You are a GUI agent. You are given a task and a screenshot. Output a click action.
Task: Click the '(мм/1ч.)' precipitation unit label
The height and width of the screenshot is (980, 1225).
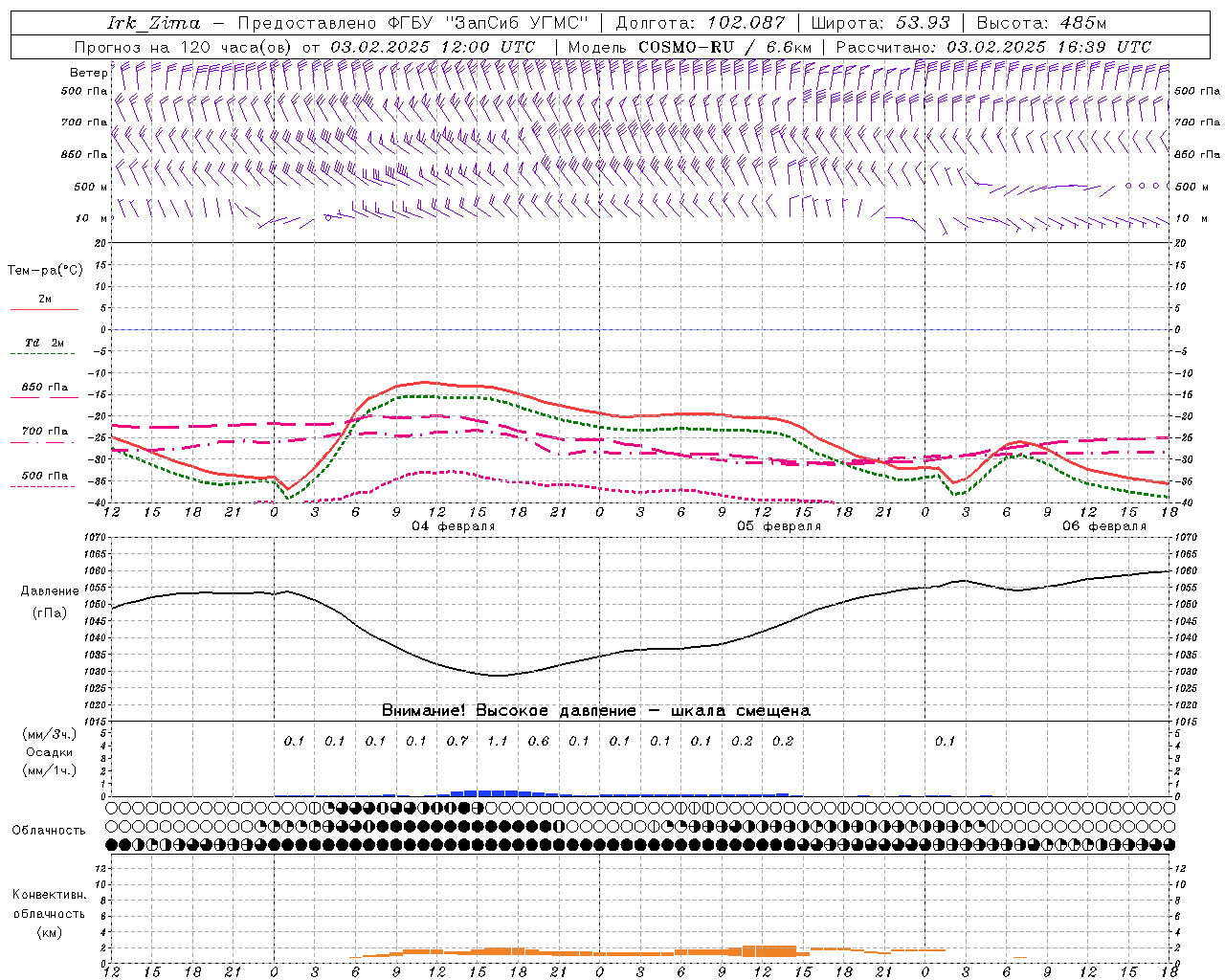tap(50, 770)
